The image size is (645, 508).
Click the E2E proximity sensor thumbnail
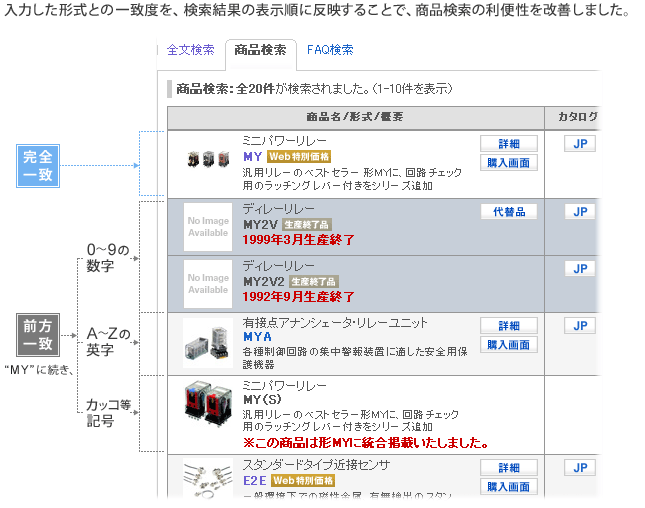[x=208, y=478]
